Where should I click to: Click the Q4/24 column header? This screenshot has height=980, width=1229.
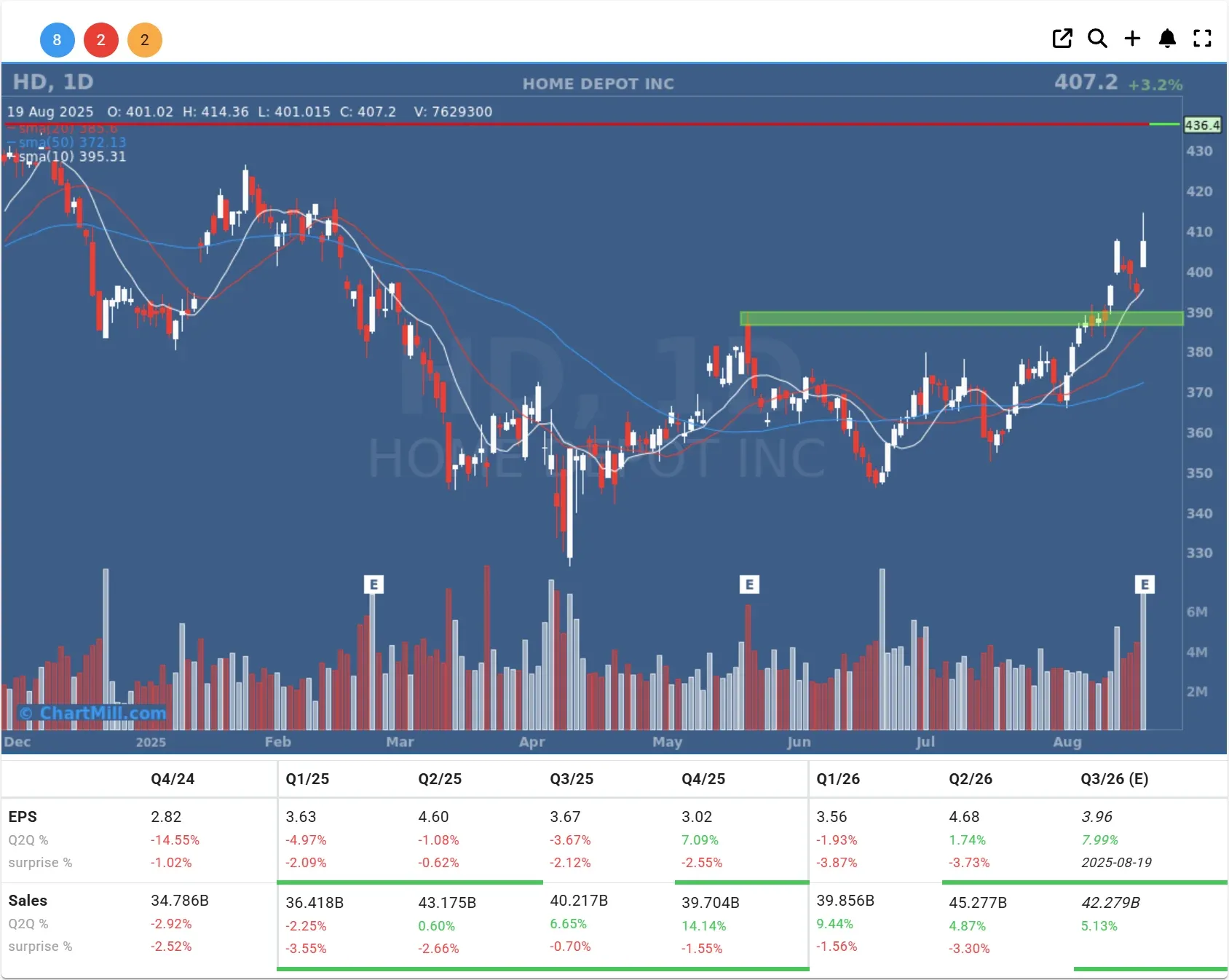[x=173, y=779]
